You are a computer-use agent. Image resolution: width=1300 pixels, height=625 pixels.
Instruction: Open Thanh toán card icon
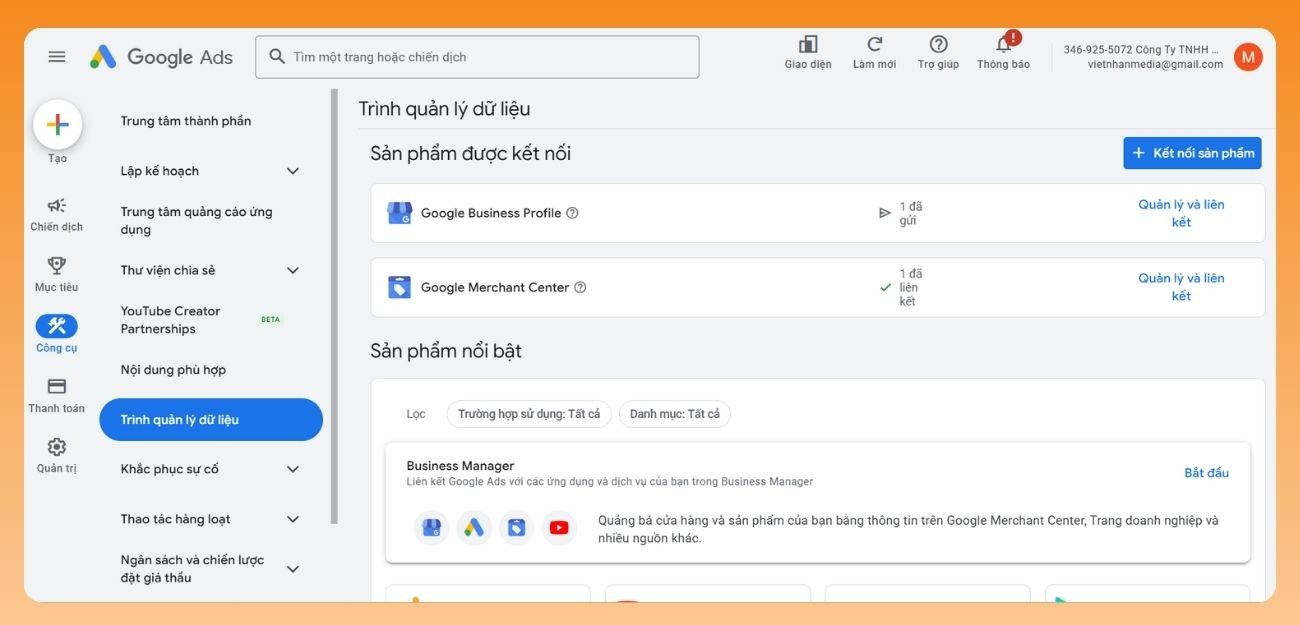click(x=57, y=387)
